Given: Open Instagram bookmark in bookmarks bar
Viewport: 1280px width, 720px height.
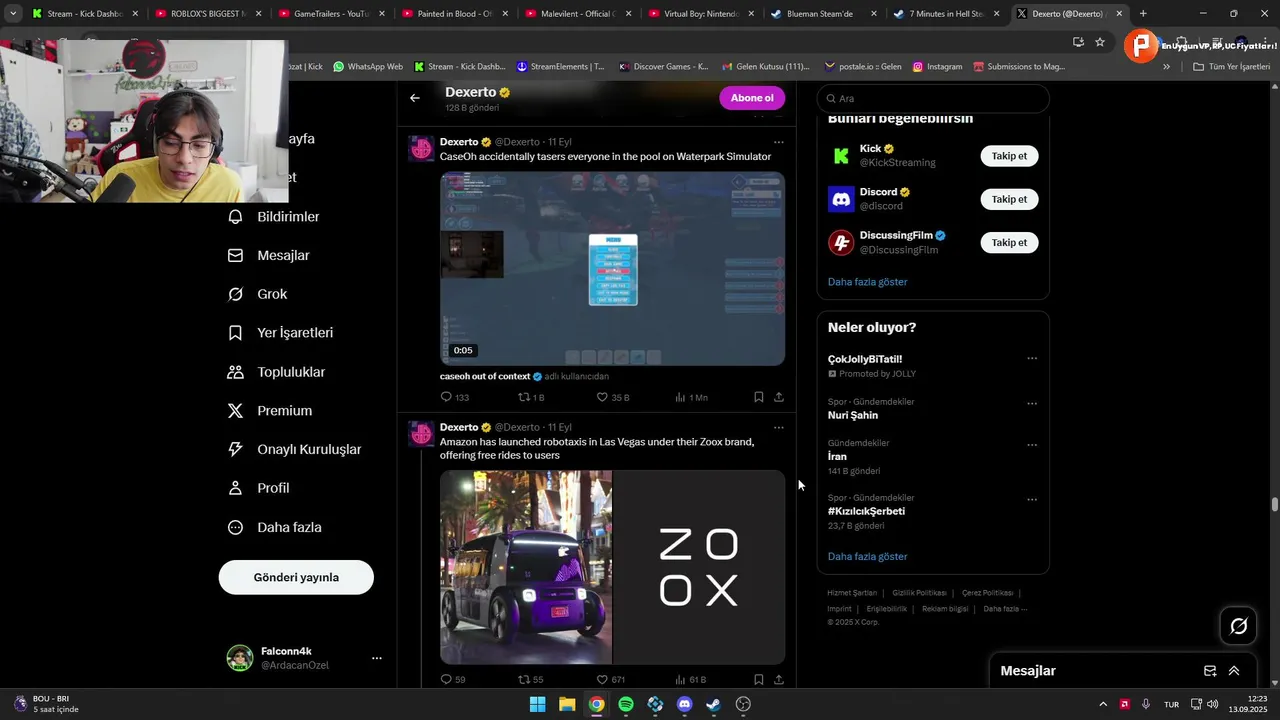Looking at the screenshot, I should 936,67.
